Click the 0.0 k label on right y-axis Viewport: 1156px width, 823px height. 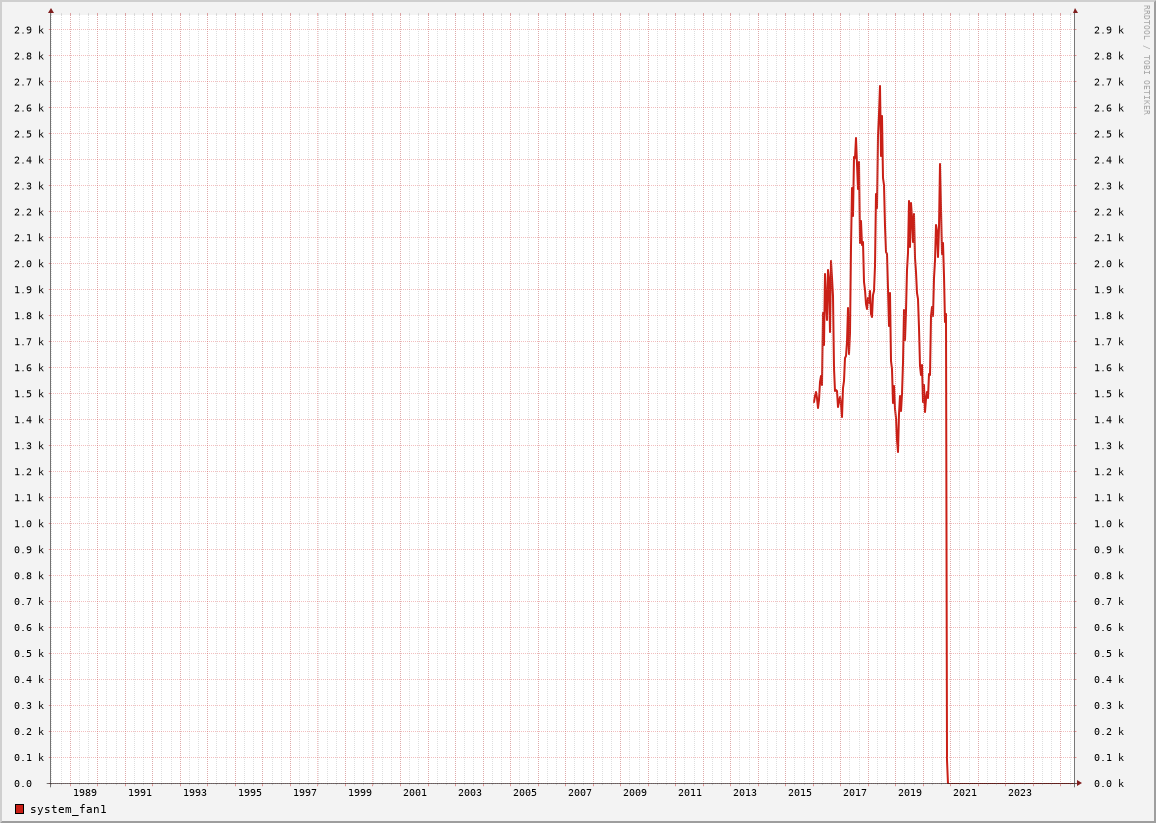[x=1108, y=784]
